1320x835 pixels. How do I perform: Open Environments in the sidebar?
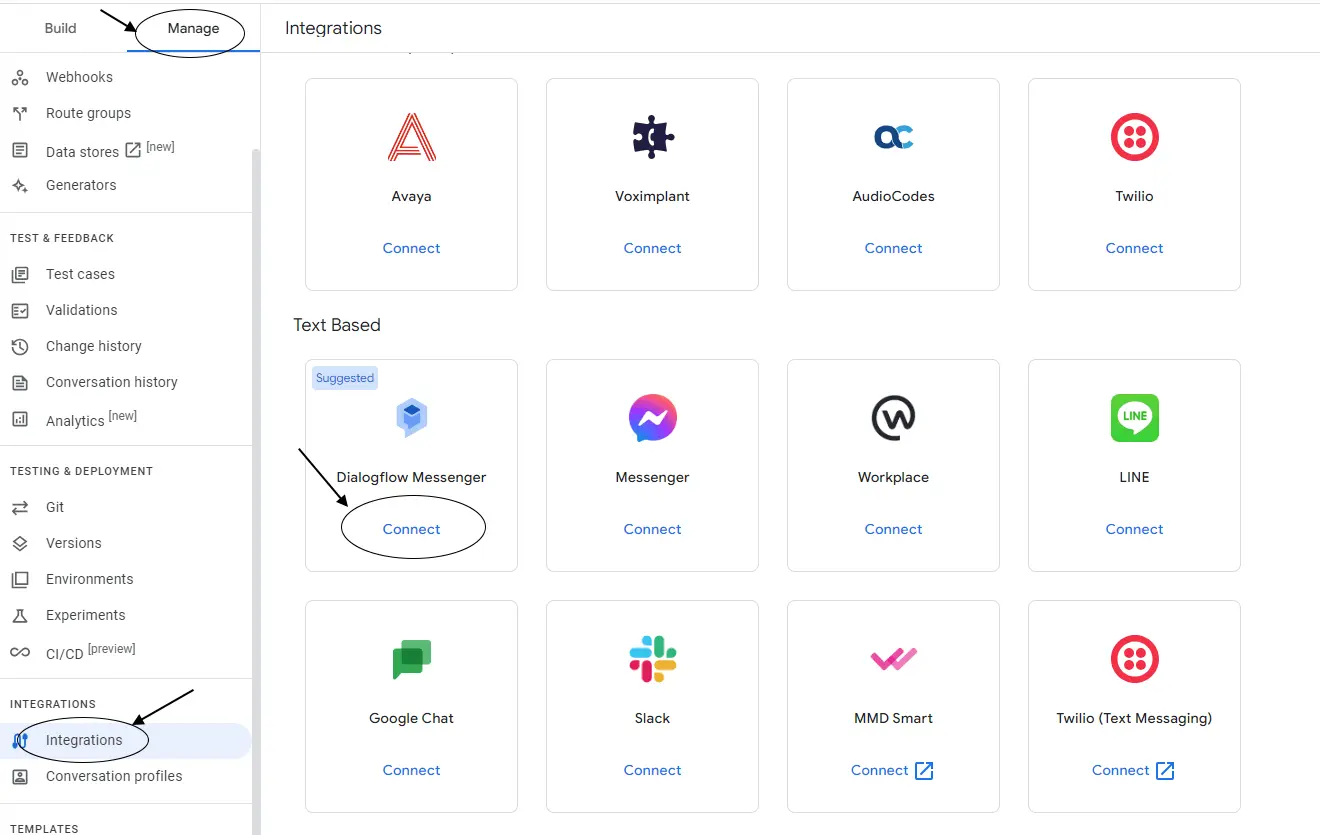click(89, 579)
